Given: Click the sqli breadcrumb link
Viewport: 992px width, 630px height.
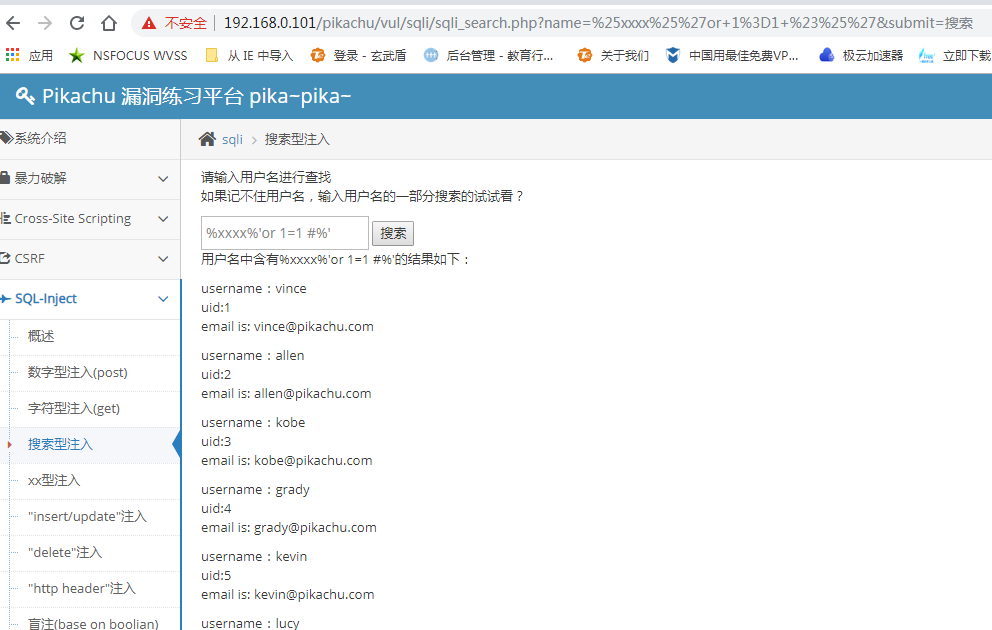Looking at the screenshot, I should [x=232, y=139].
